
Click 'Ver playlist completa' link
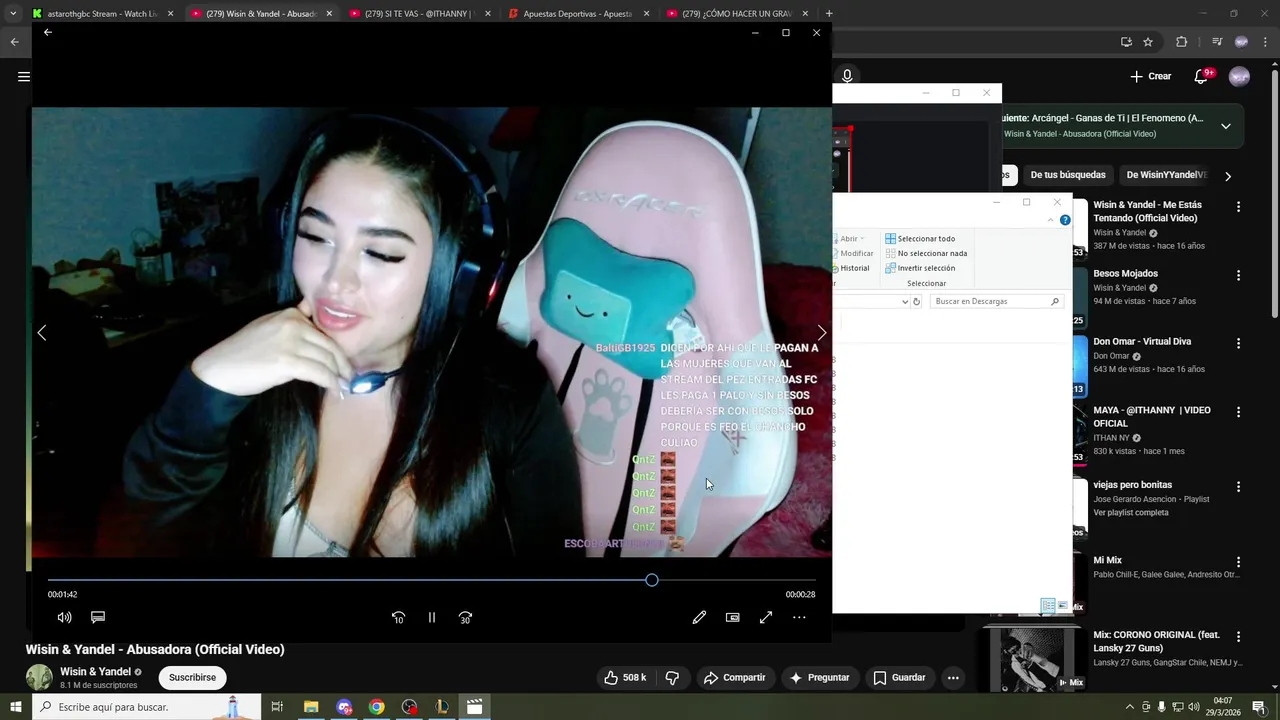(1131, 512)
